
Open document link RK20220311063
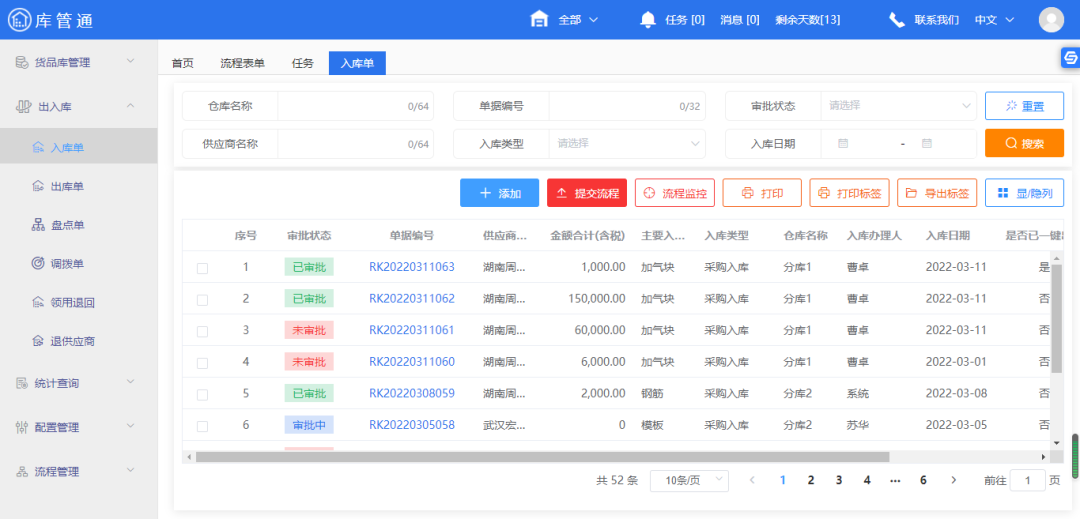pos(411,267)
